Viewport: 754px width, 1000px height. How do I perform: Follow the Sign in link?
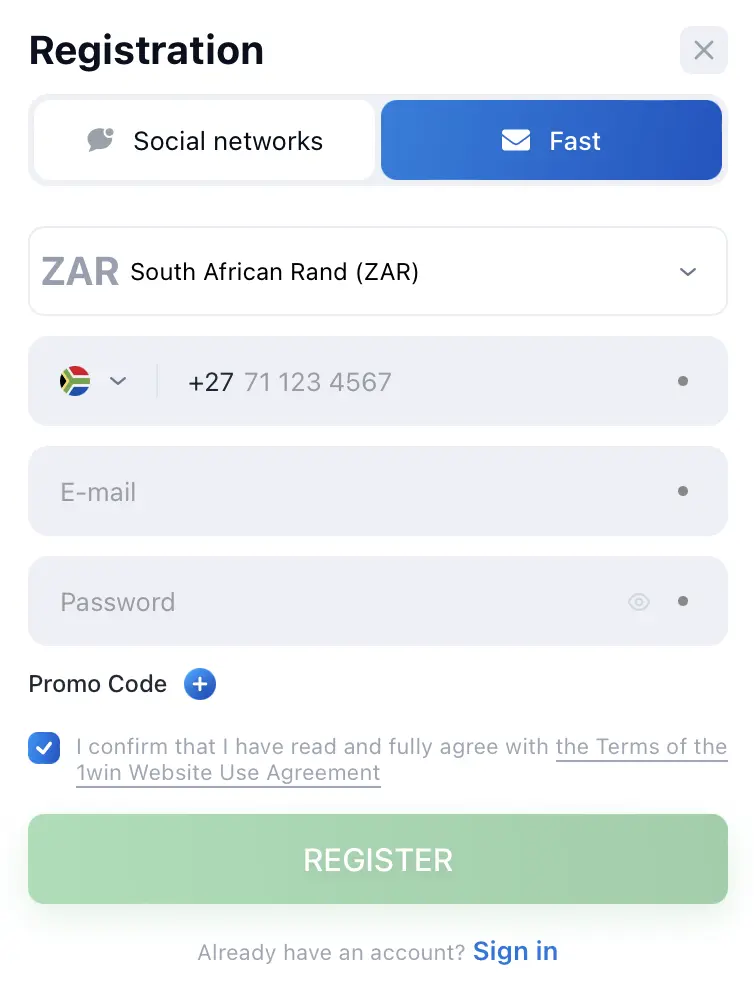pyautogui.click(x=515, y=951)
